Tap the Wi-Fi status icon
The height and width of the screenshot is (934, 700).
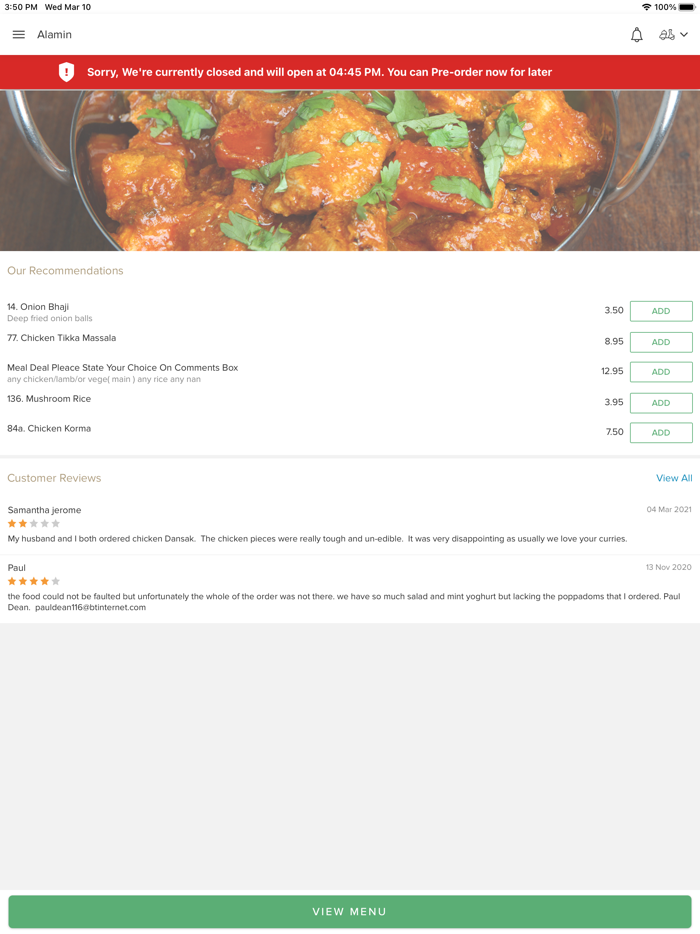coord(646,7)
